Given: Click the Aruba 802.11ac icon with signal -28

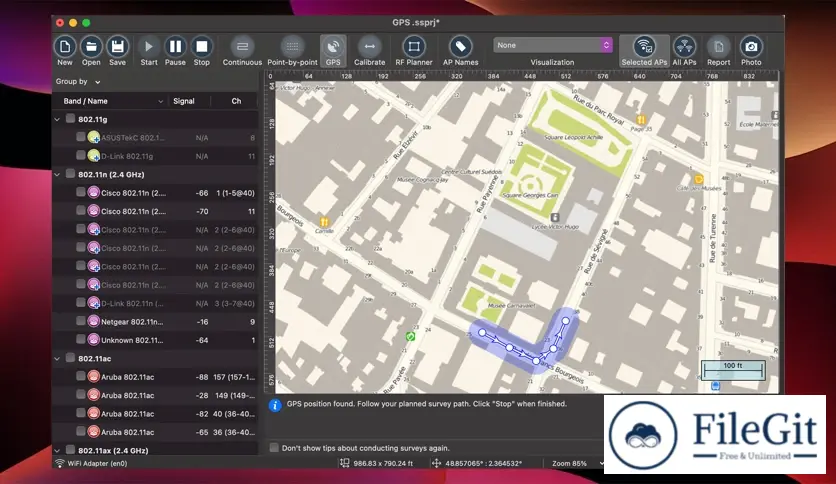Looking at the screenshot, I should coord(93,395).
